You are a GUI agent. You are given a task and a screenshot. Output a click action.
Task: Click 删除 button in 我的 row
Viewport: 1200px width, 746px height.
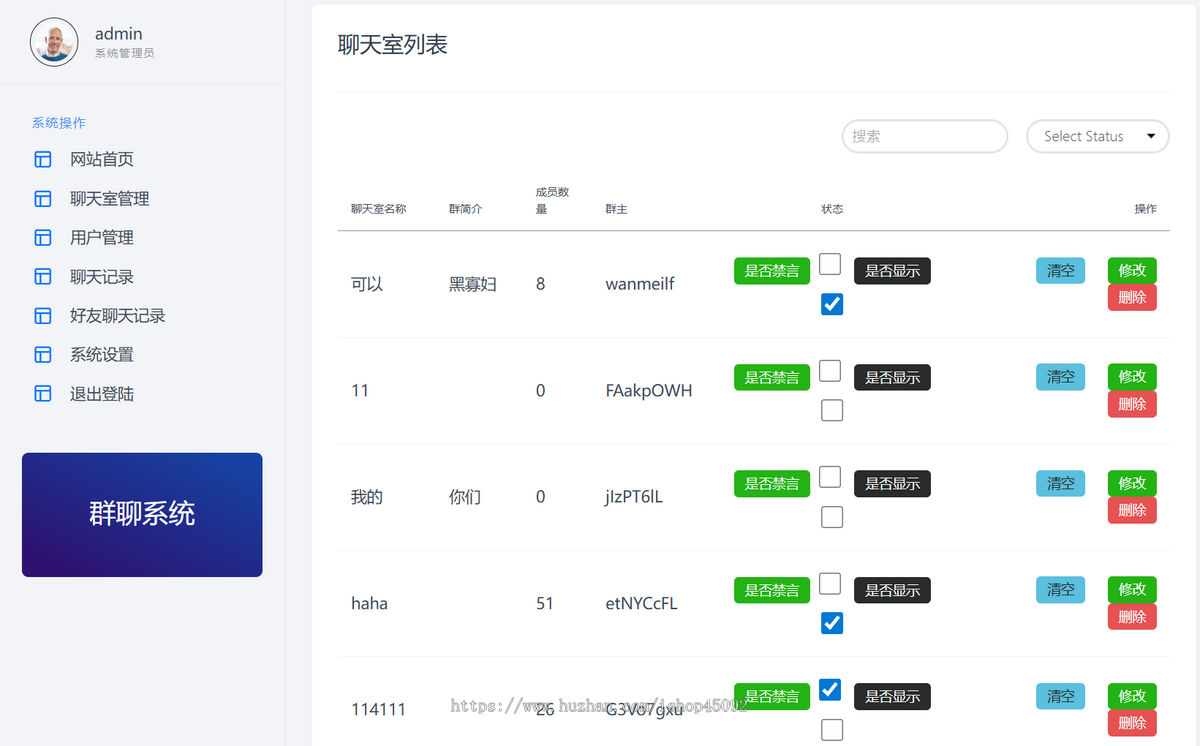[1132, 510]
